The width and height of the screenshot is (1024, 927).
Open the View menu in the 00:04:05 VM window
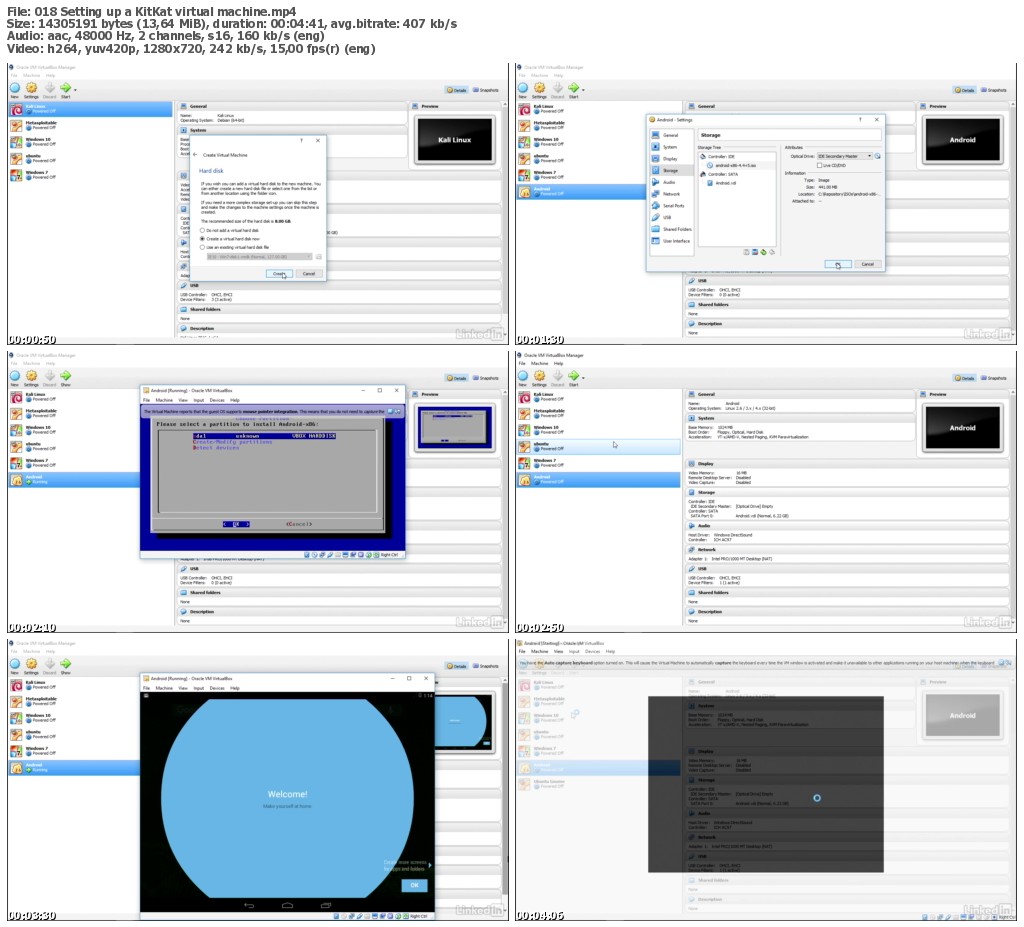pos(558,651)
